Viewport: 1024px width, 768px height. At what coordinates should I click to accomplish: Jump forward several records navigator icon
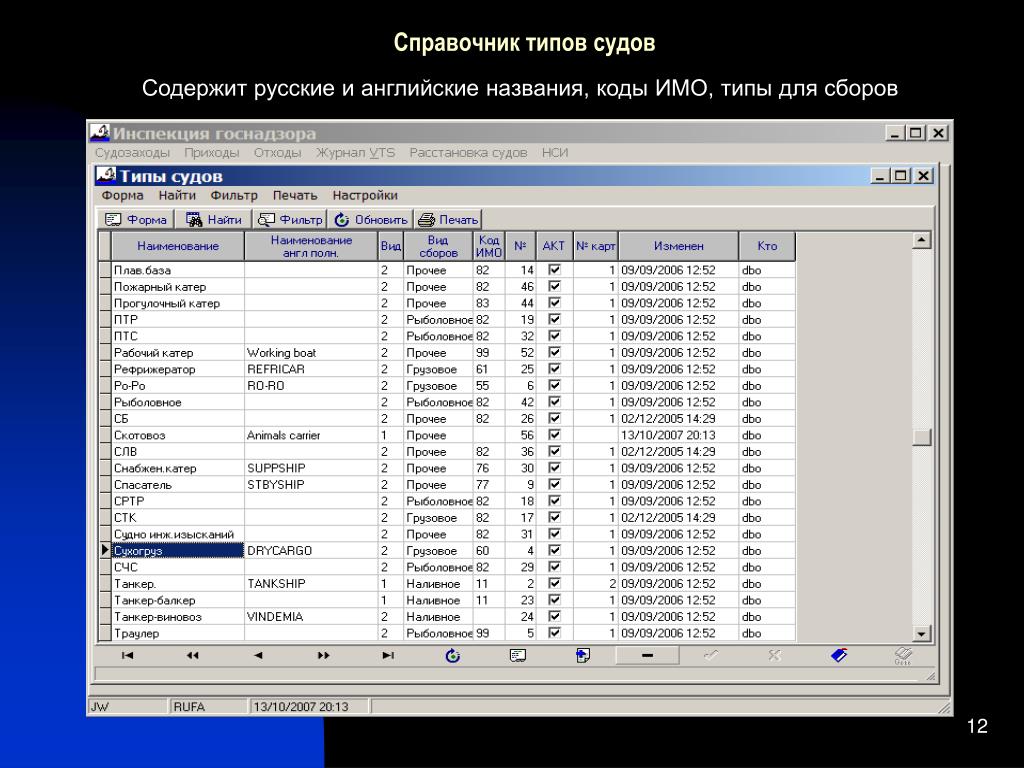[323, 656]
